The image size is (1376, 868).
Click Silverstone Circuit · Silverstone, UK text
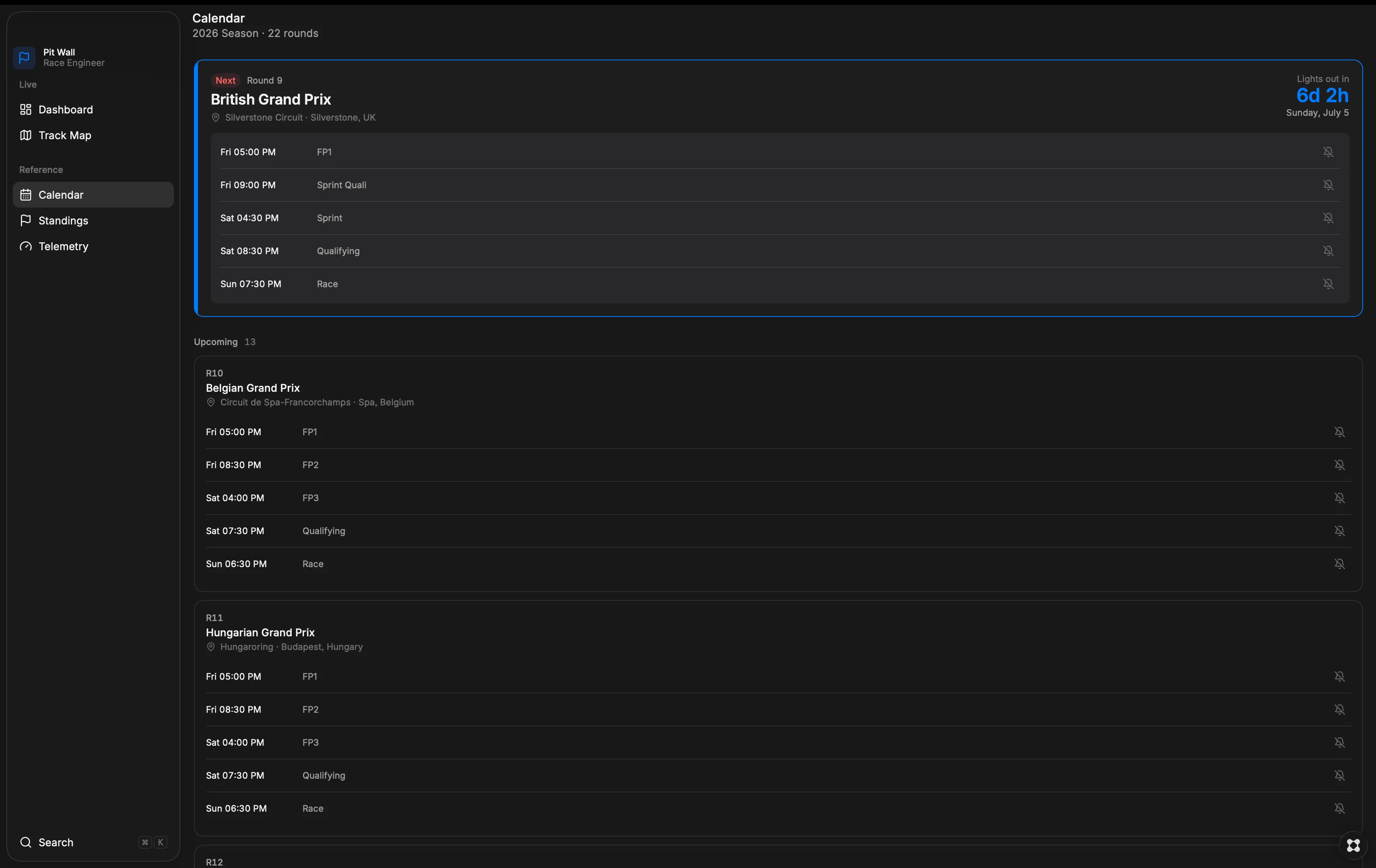tap(300, 118)
